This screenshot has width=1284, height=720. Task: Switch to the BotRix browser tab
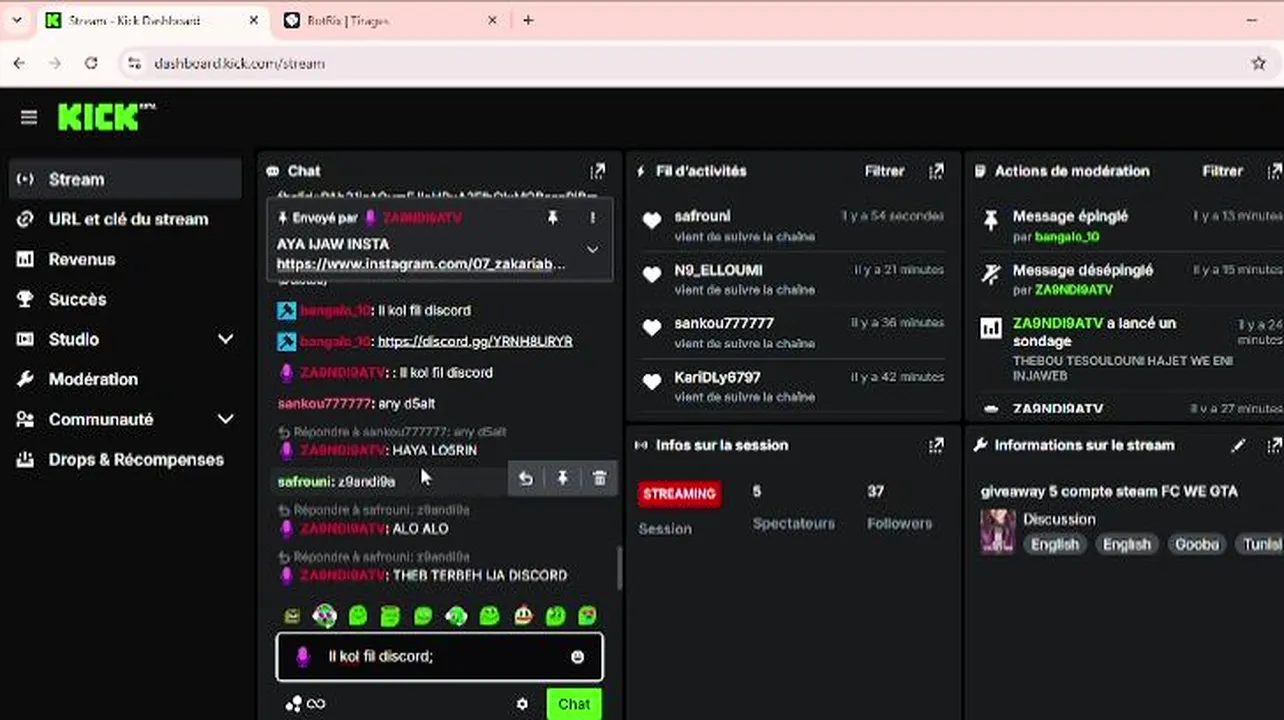point(391,20)
